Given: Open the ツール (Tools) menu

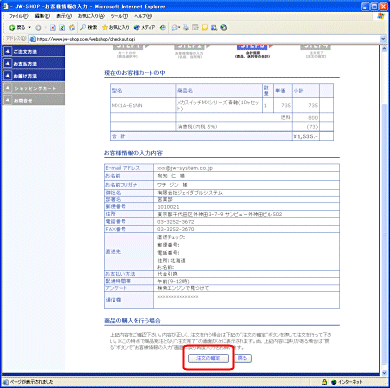Looking at the screenshot, I should 119,16.
